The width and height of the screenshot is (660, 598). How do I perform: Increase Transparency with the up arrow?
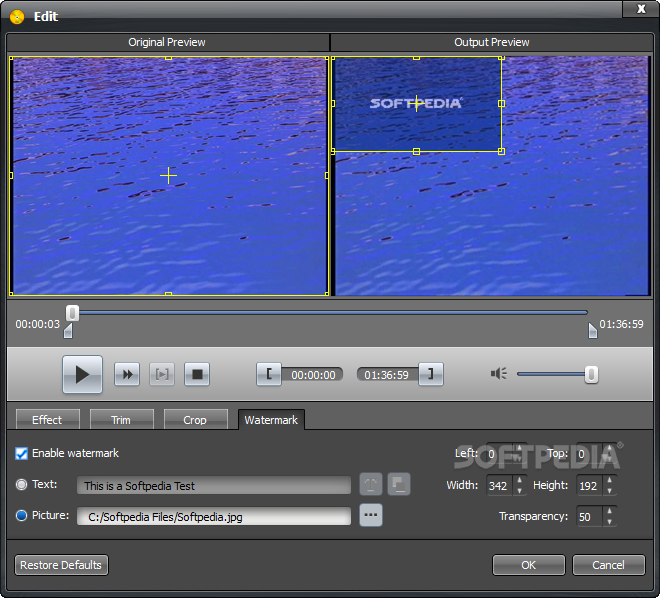609,511
